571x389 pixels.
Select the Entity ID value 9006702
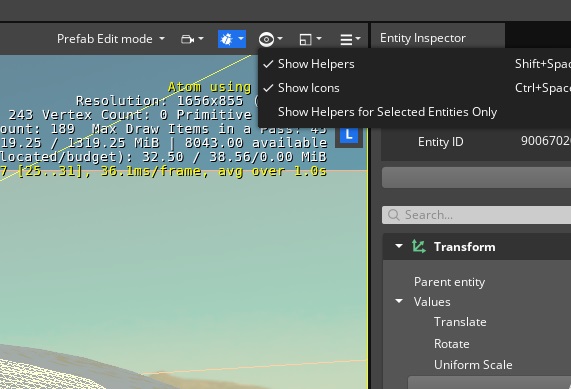click(546, 141)
